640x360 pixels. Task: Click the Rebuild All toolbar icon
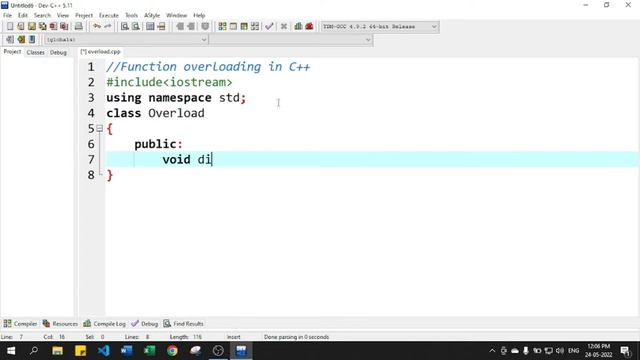pyautogui.click(x=255, y=27)
